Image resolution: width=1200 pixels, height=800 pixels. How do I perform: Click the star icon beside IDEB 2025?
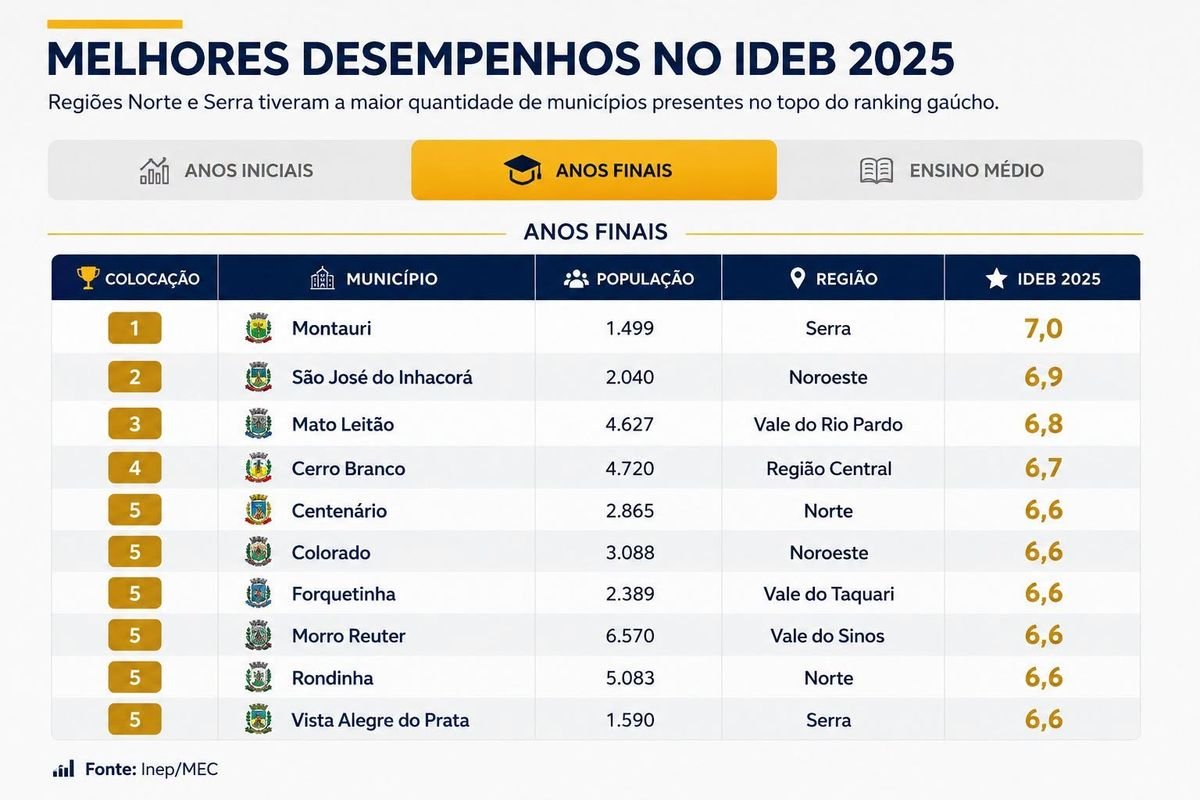click(996, 278)
